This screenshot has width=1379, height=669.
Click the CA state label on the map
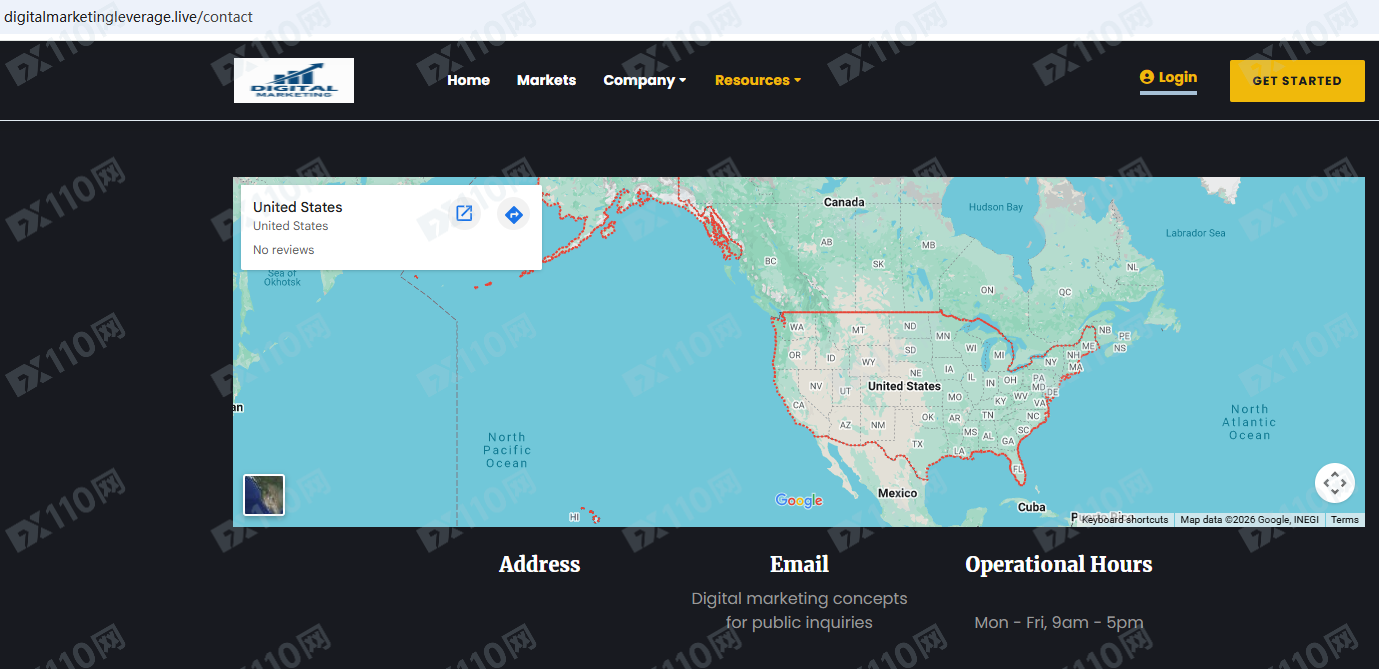(x=798, y=405)
